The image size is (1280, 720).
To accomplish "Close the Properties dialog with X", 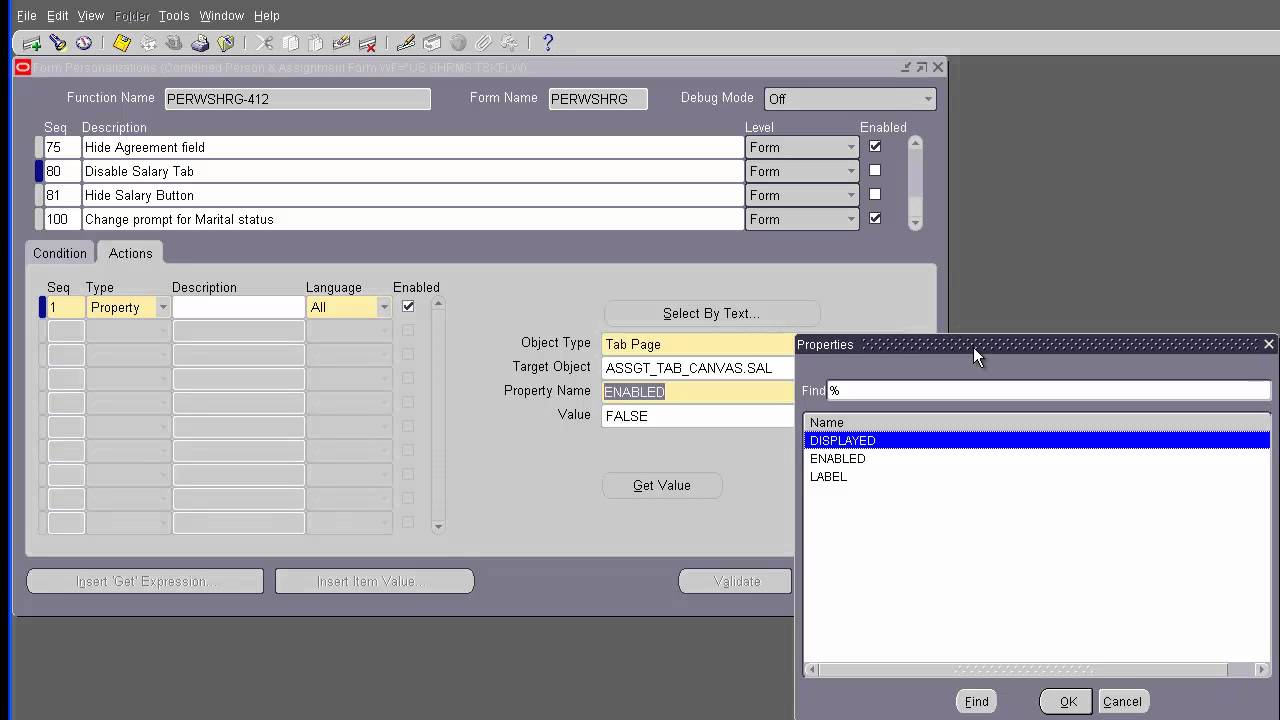I will coord(1268,344).
